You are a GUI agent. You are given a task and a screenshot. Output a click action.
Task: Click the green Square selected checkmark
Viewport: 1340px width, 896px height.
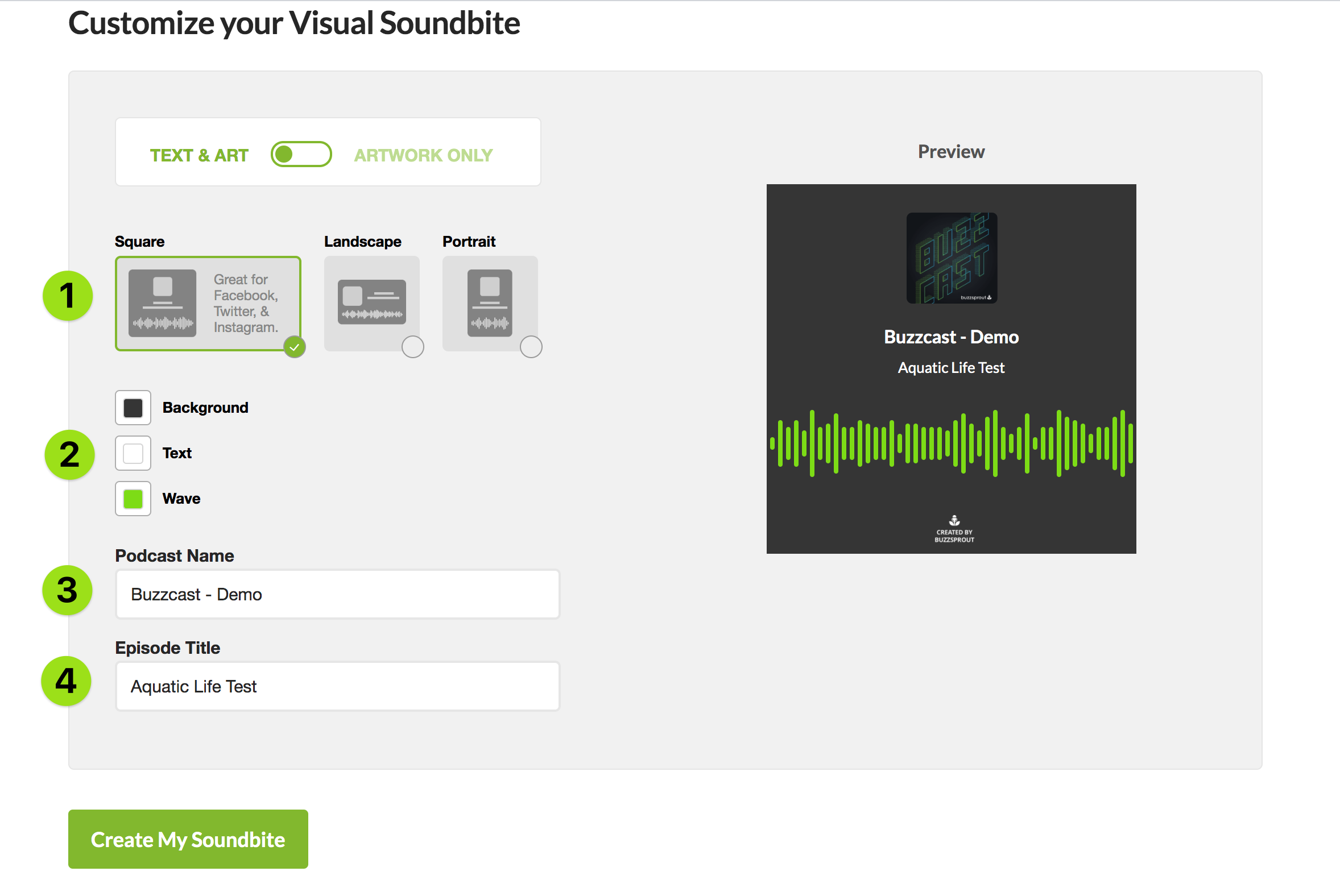295,347
